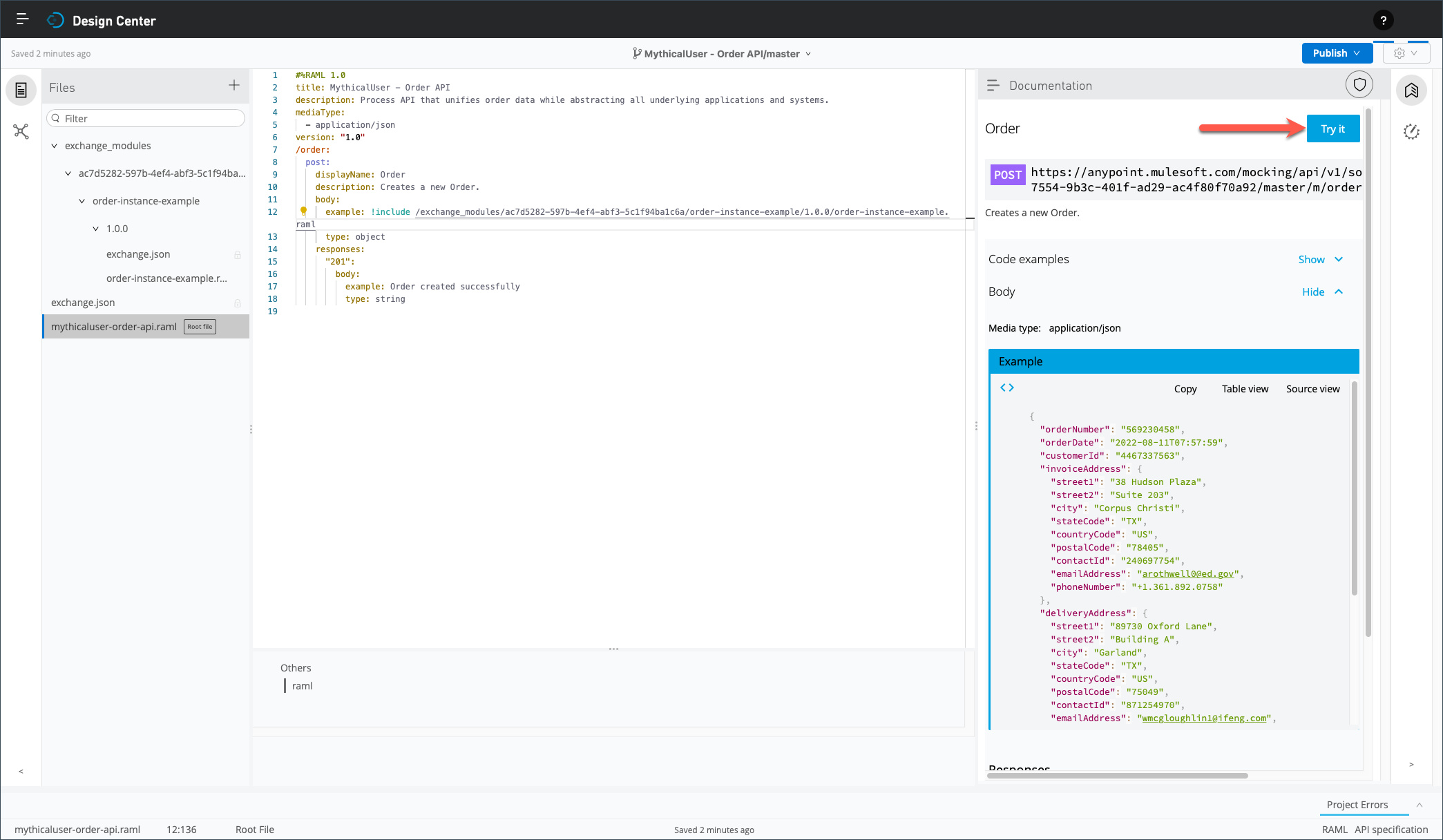Open nested exchange.json under 1.0.0
1443x840 pixels.
point(138,254)
